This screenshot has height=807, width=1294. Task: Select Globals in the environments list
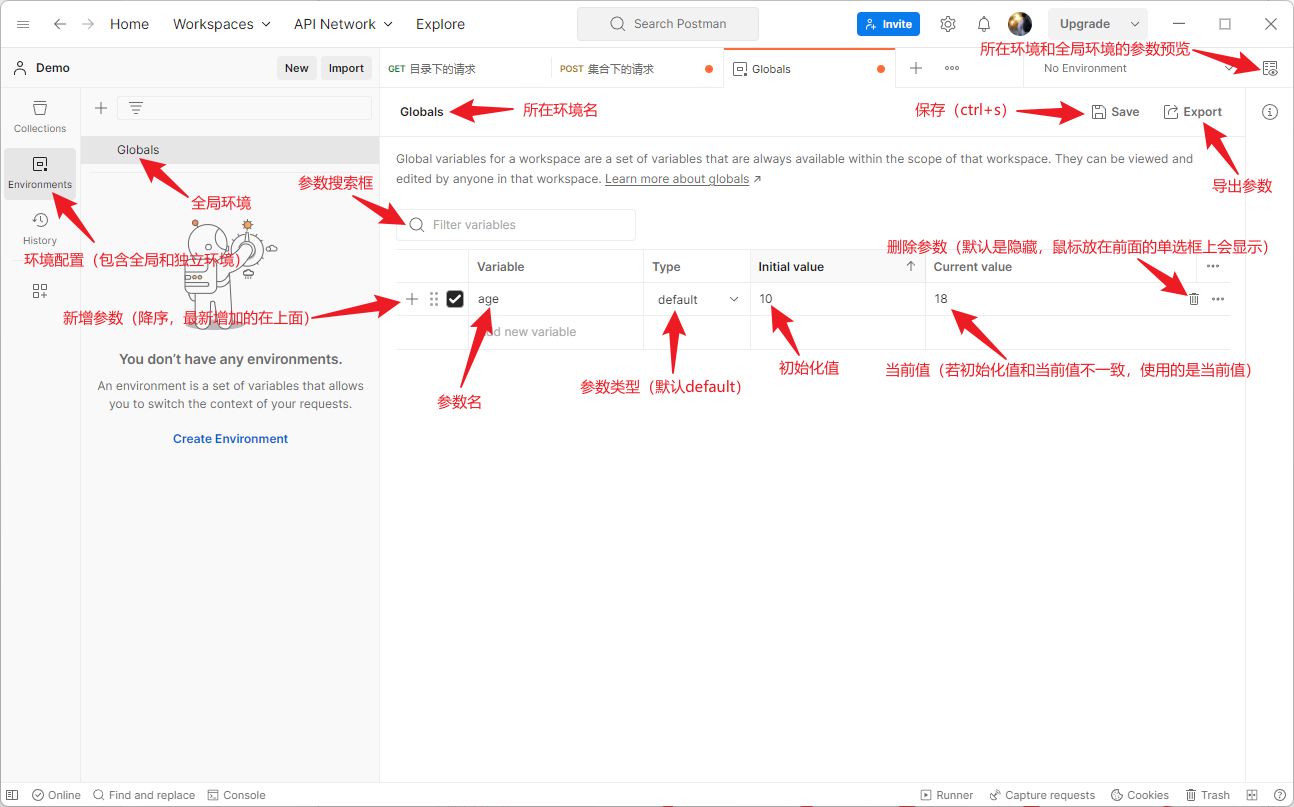tap(230, 150)
